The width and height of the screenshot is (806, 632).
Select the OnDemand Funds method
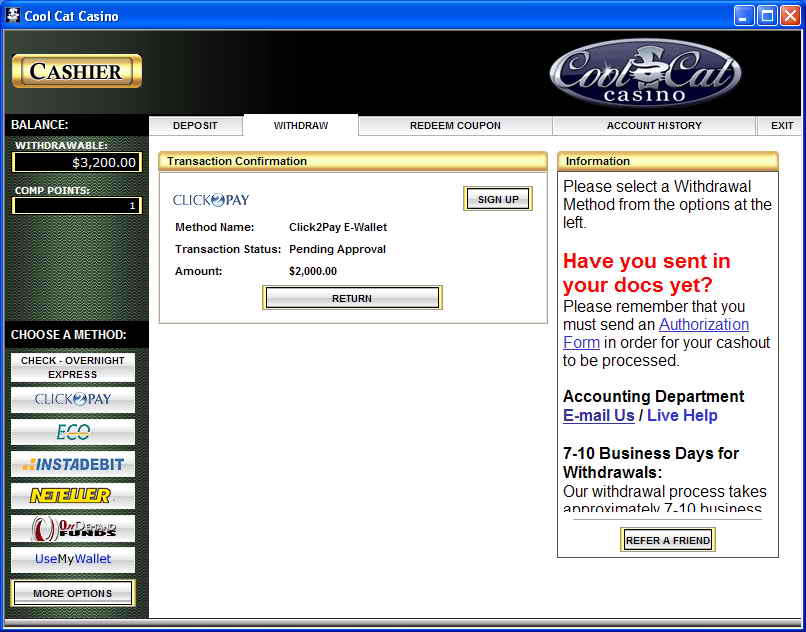pos(72,529)
